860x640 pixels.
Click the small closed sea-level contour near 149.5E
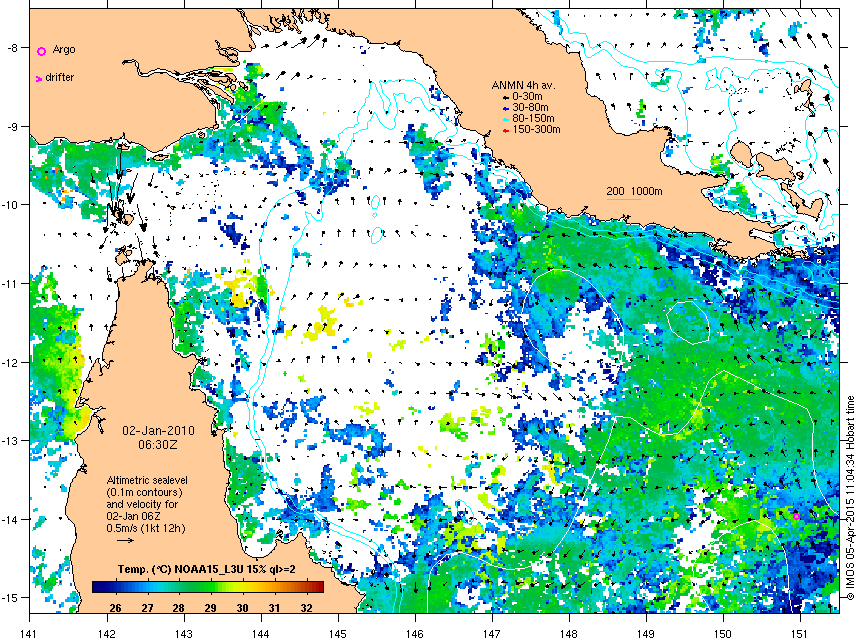click(x=688, y=322)
